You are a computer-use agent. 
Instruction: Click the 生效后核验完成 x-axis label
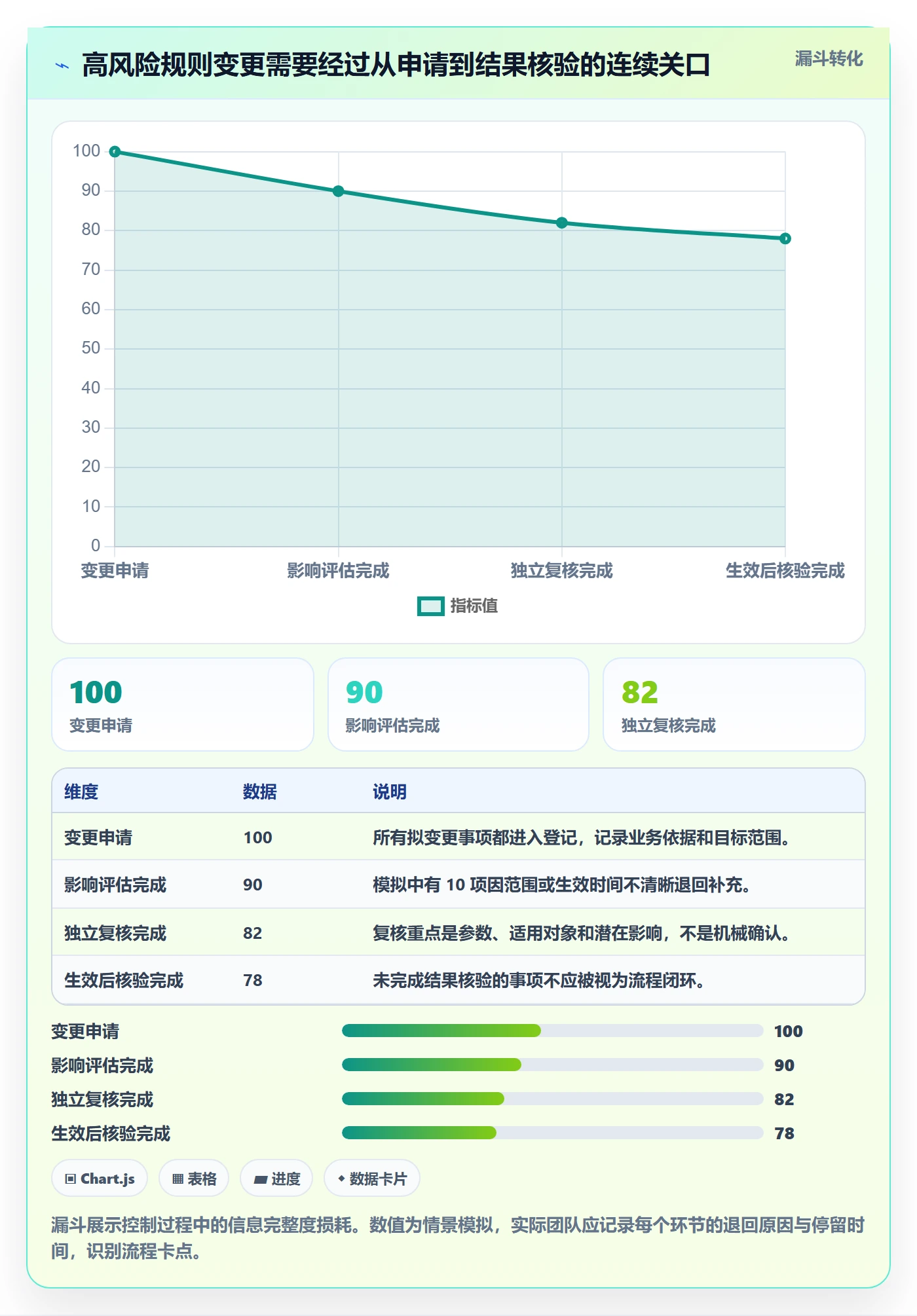click(x=785, y=570)
